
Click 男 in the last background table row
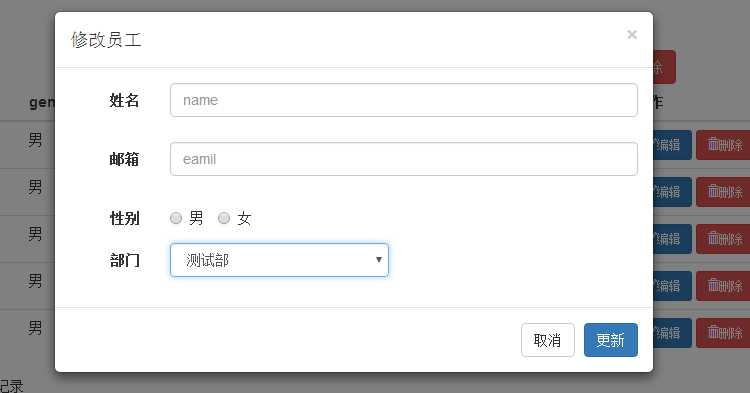pos(35,328)
